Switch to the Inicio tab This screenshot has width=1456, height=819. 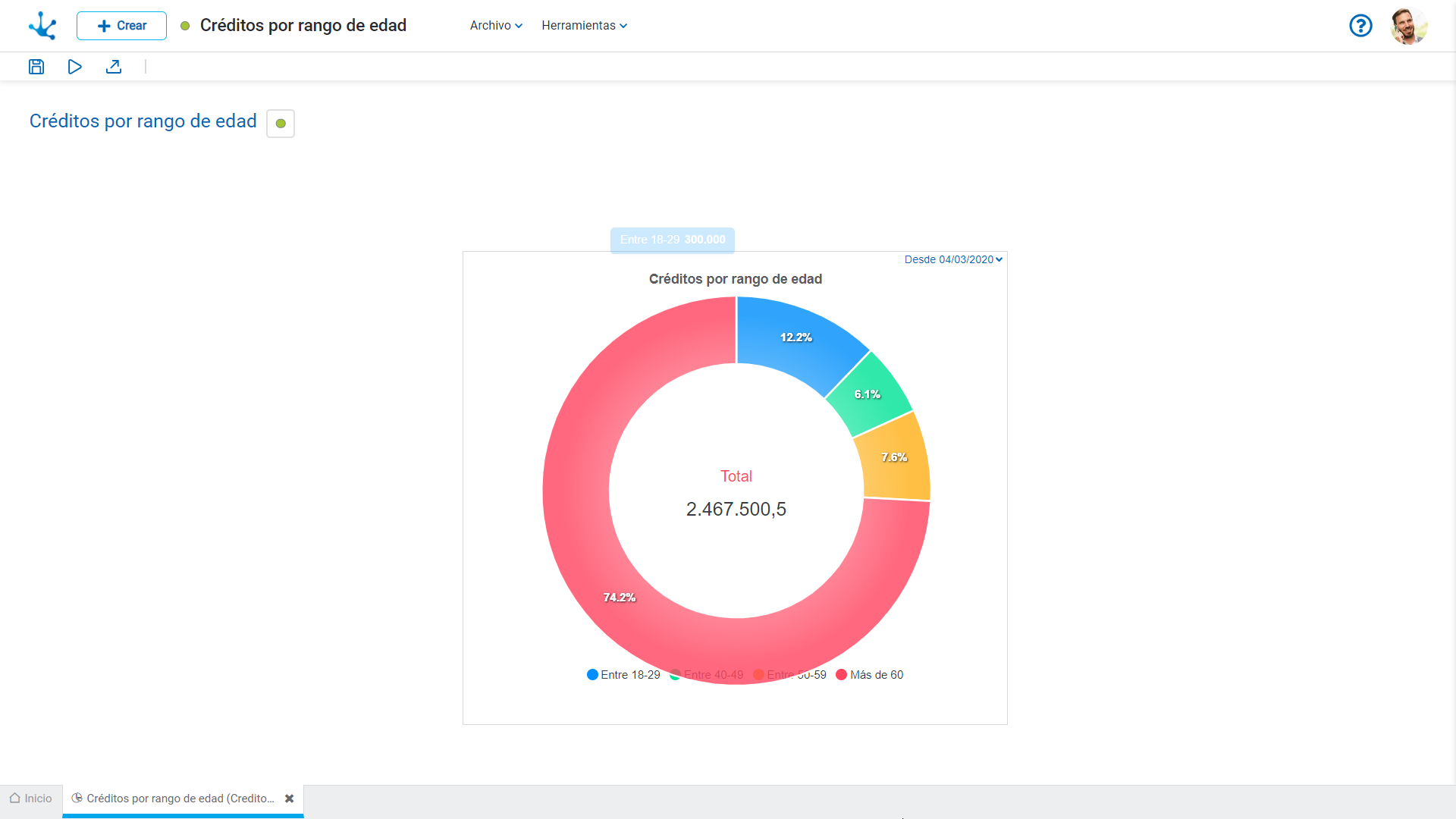pyautogui.click(x=31, y=799)
